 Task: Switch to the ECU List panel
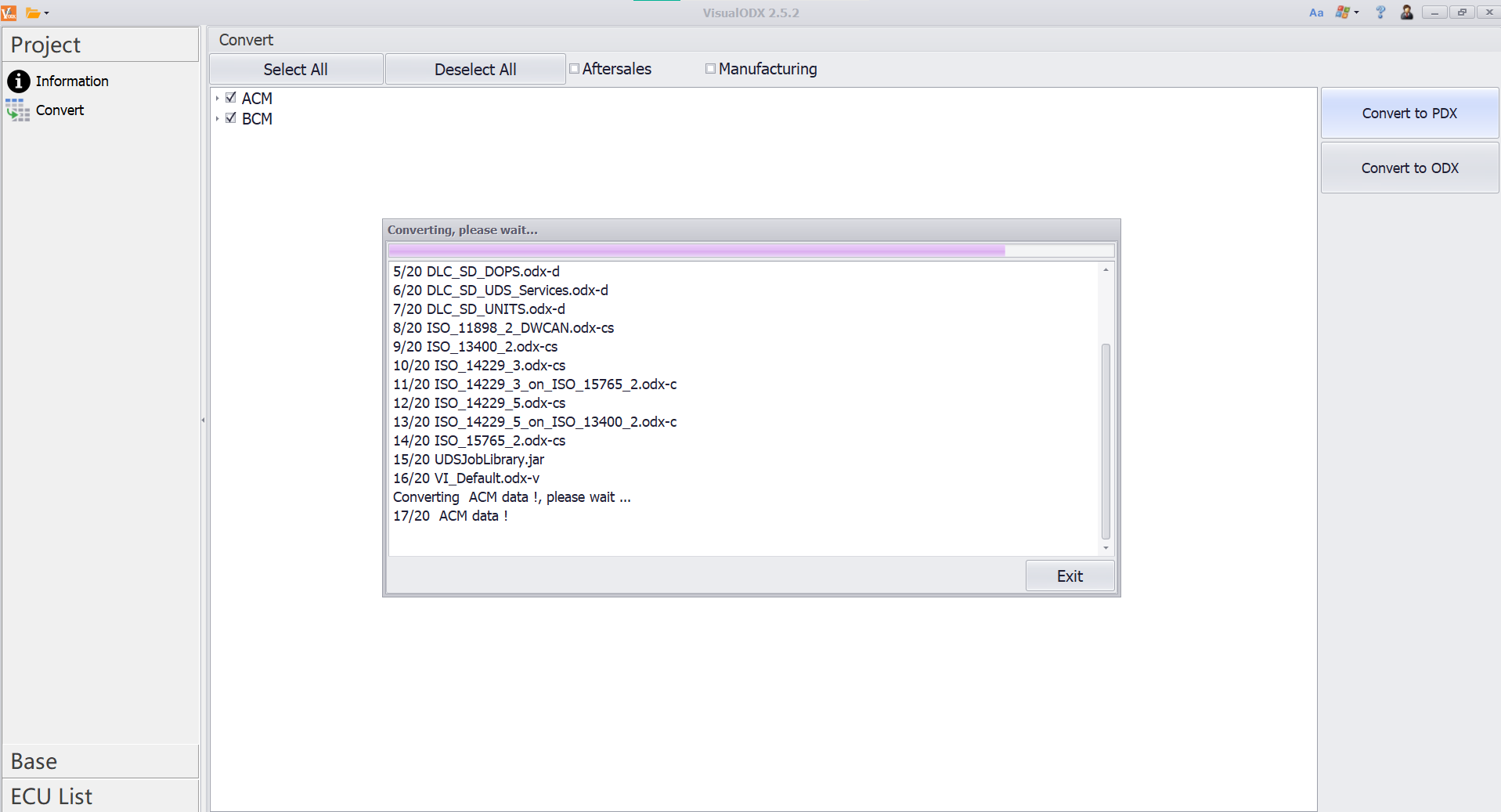coord(100,796)
